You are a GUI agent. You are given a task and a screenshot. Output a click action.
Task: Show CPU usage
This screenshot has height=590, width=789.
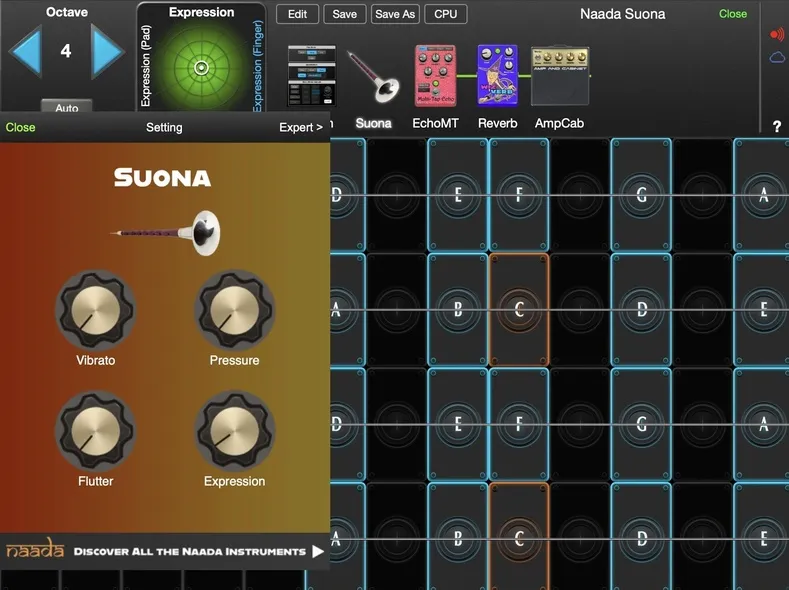point(446,14)
